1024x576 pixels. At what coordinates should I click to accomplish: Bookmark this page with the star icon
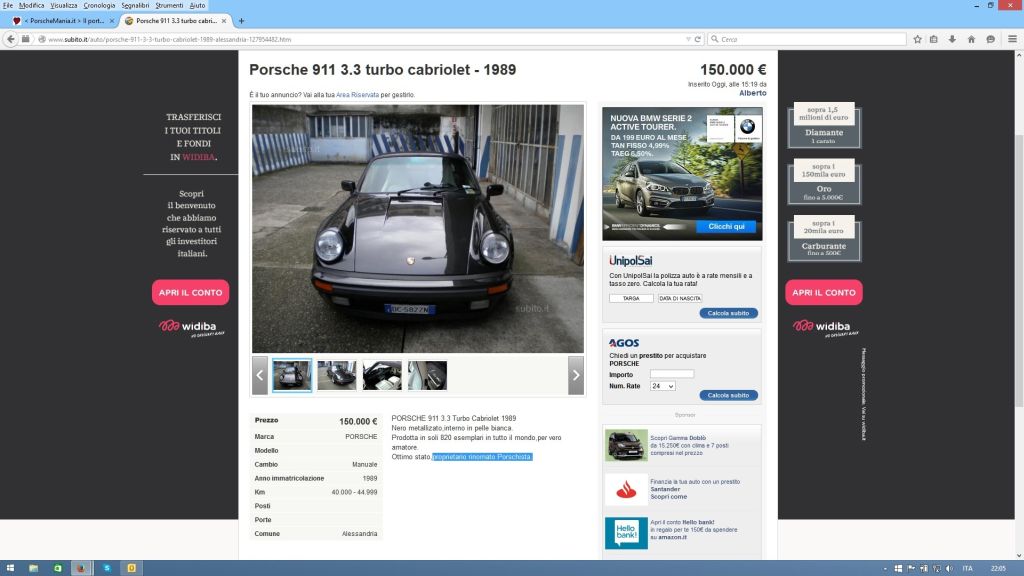click(918, 39)
